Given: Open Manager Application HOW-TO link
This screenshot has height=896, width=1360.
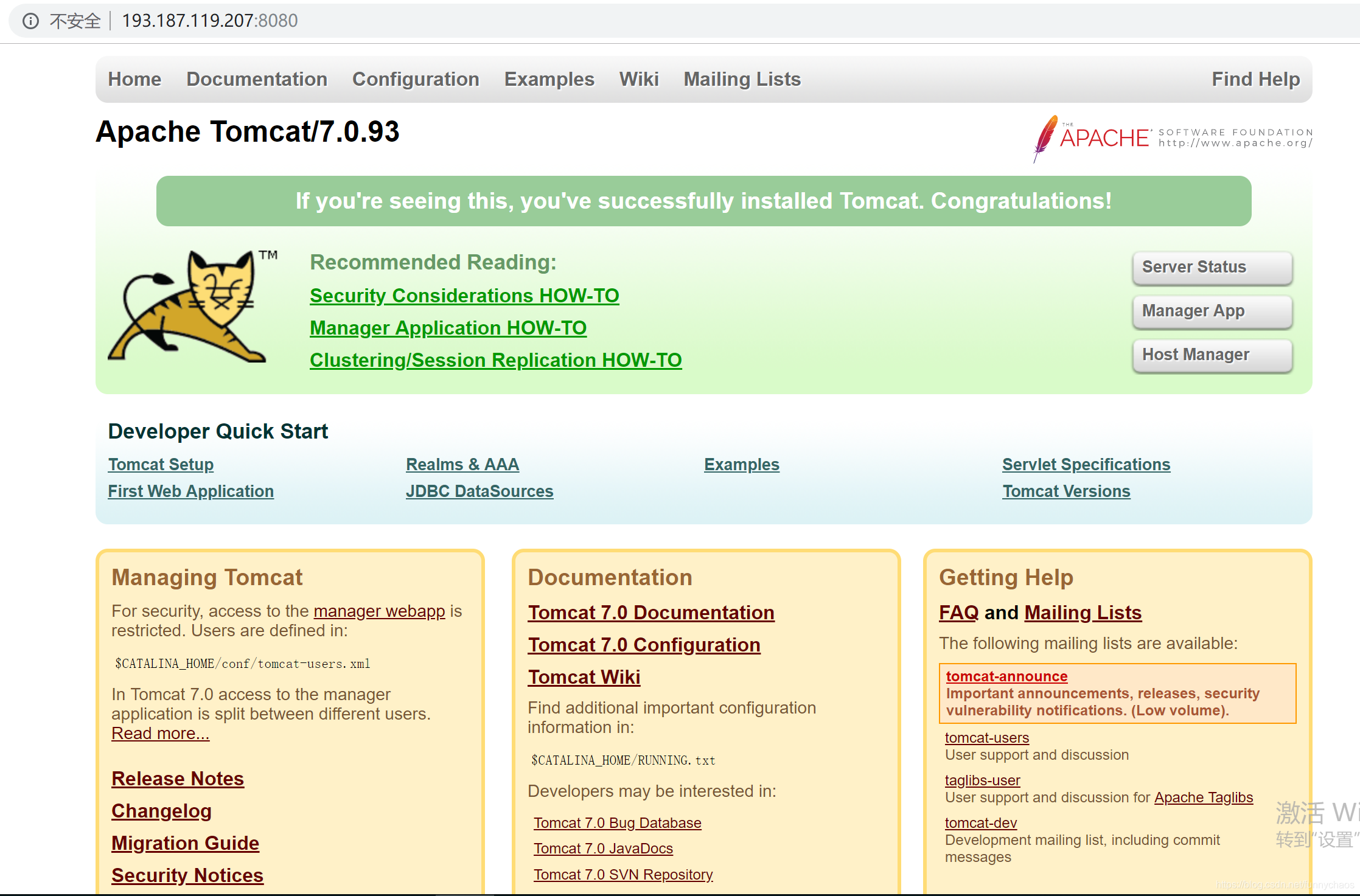Looking at the screenshot, I should (x=448, y=328).
